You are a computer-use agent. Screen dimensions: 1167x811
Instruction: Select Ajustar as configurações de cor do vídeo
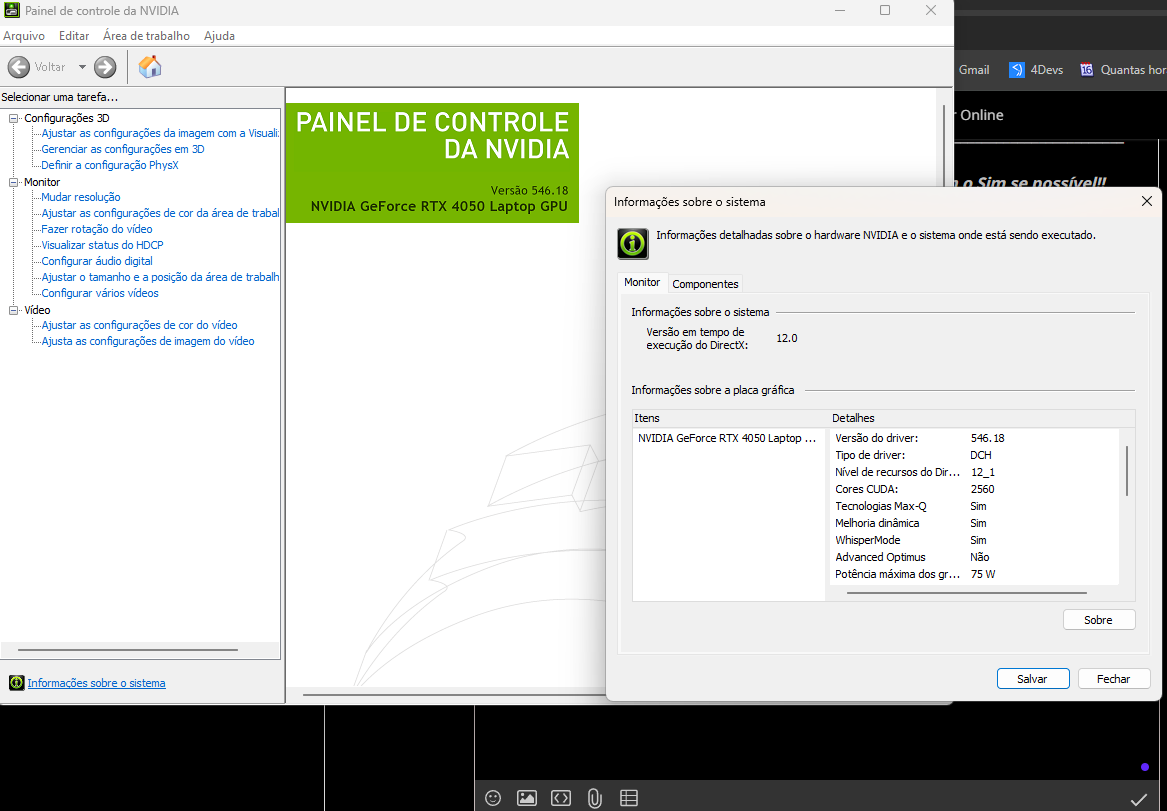139,325
